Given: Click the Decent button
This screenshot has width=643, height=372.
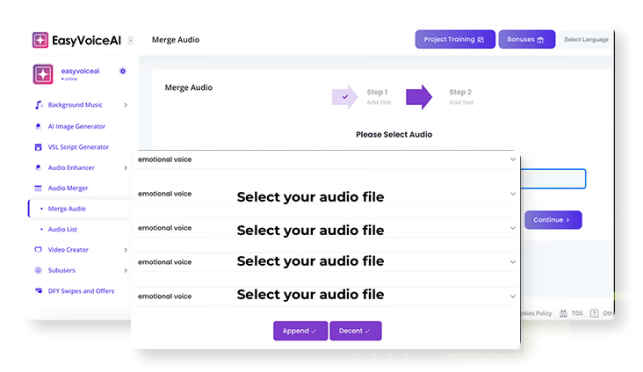Looking at the screenshot, I should click(355, 331).
